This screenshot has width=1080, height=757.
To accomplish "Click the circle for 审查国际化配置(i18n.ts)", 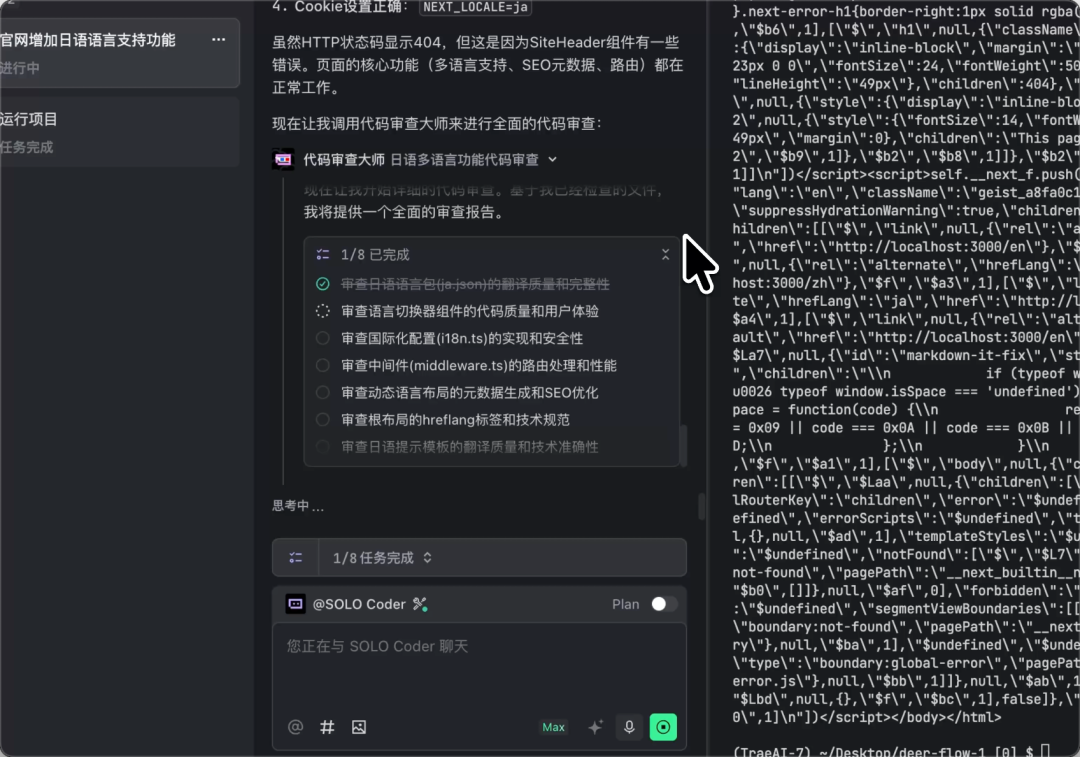I will (322, 338).
